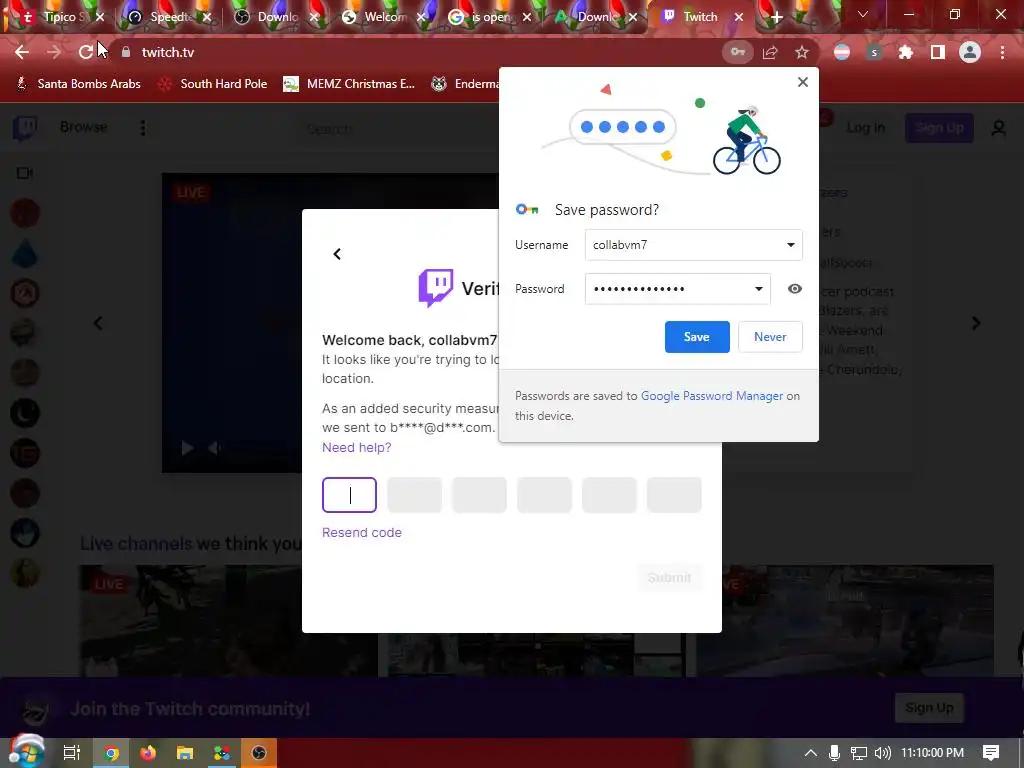Open the notification center icon
Viewport: 1024px width, 768px height.
[991, 753]
